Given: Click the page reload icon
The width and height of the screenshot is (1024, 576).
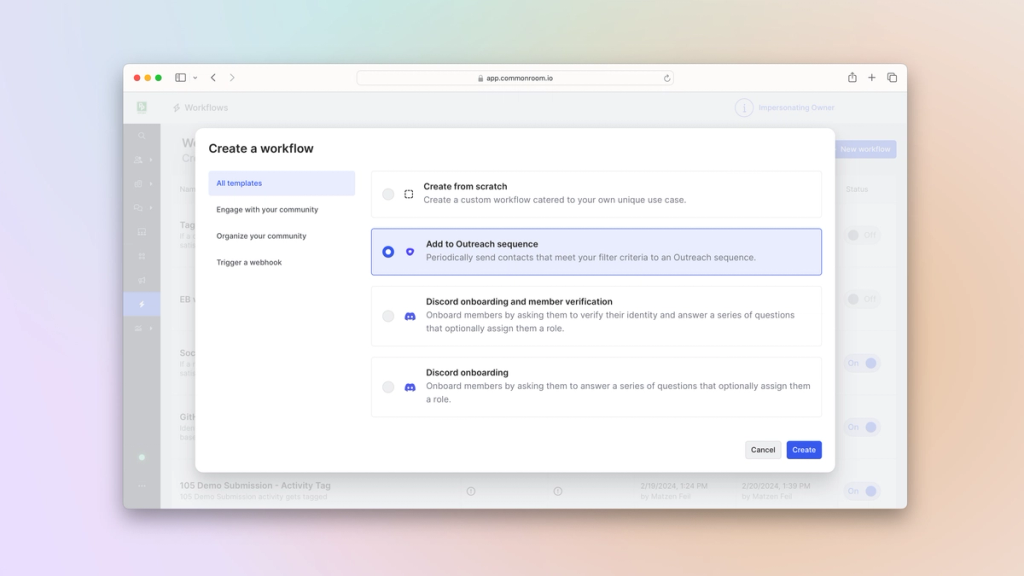Looking at the screenshot, I should (x=667, y=78).
